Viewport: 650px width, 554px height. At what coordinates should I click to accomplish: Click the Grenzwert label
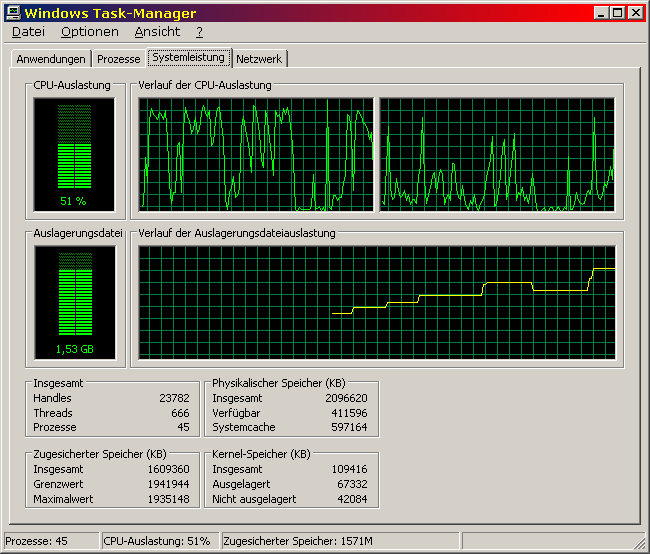pyautogui.click(x=58, y=484)
